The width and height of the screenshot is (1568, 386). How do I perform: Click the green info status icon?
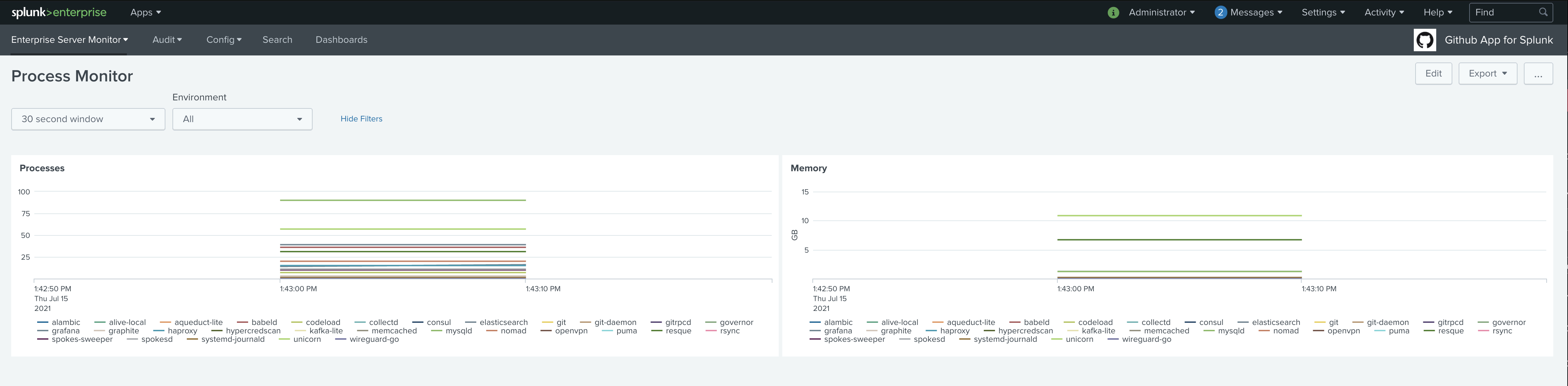pyautogui.click(x=1113, y=12)
